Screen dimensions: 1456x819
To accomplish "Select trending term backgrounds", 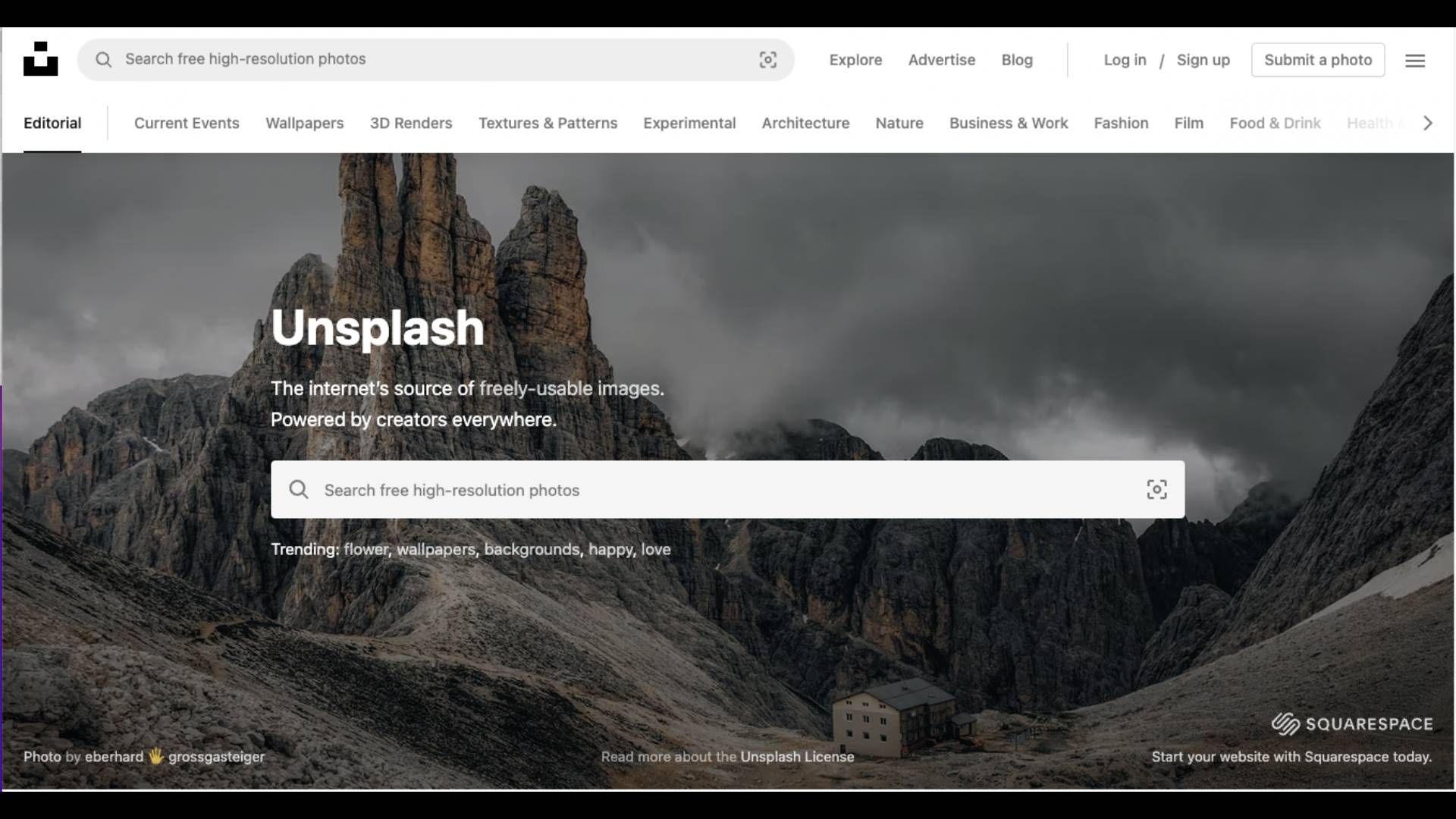I will [532, 549].
